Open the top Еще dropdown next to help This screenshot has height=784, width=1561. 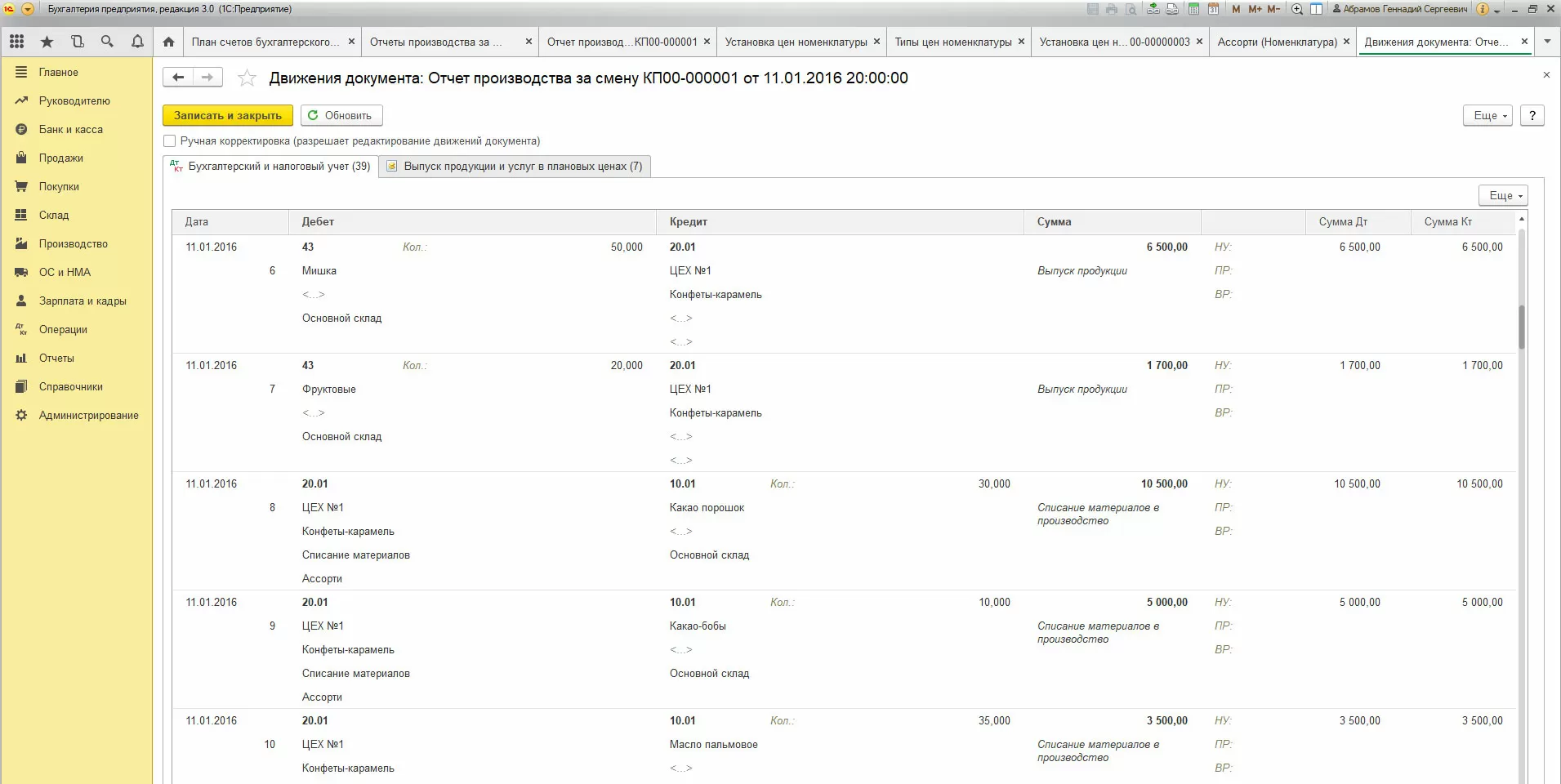click(1488, 115)
